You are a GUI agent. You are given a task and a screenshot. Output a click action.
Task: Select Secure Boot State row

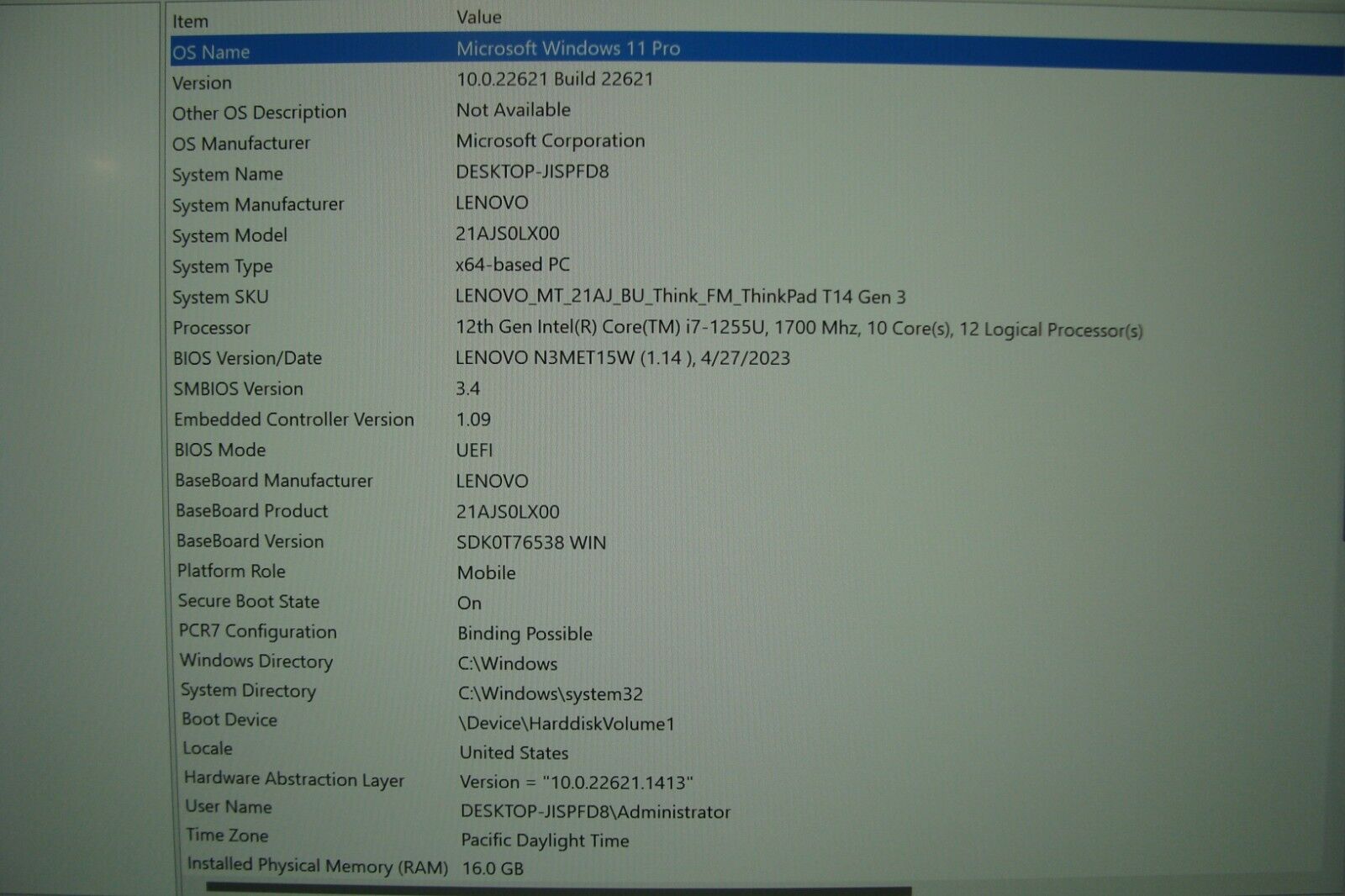(x=249, y=602)
